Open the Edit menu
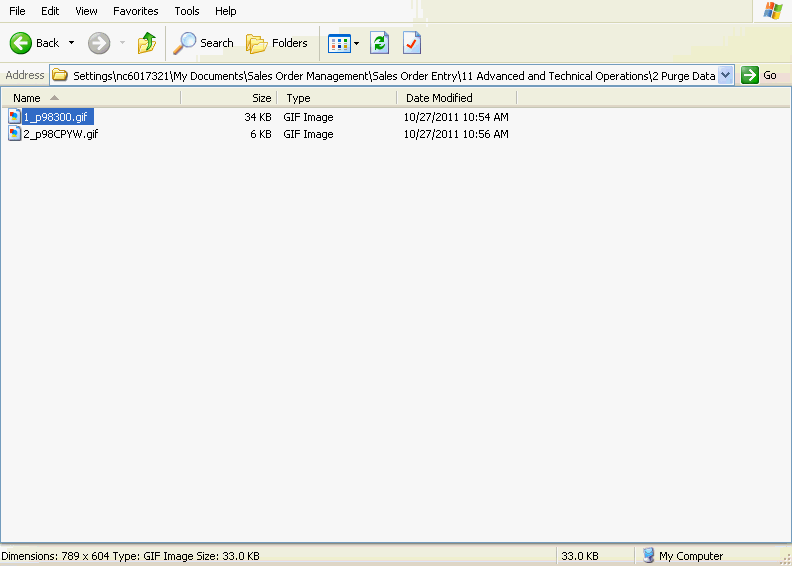The width and height of the screenshot is (792, 566). (x=50, y=11)
